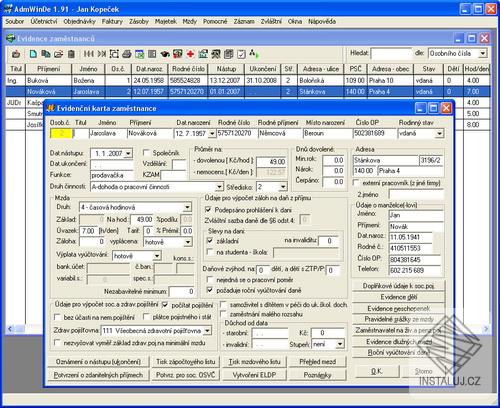Toggle požaduje roční vyúčtování daně
Screen dimensions: 500x408
click(x=210, y=290)
